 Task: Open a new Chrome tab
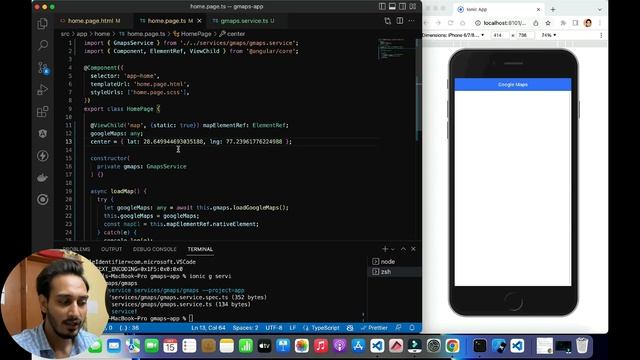(x=553, y=9)
